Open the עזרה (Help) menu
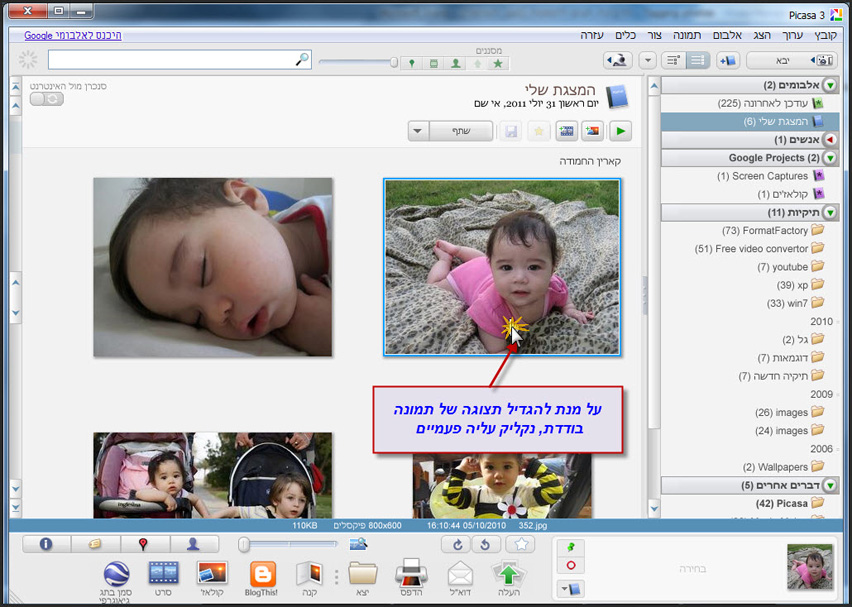This screenshot has width=852, height=607. 592,35
